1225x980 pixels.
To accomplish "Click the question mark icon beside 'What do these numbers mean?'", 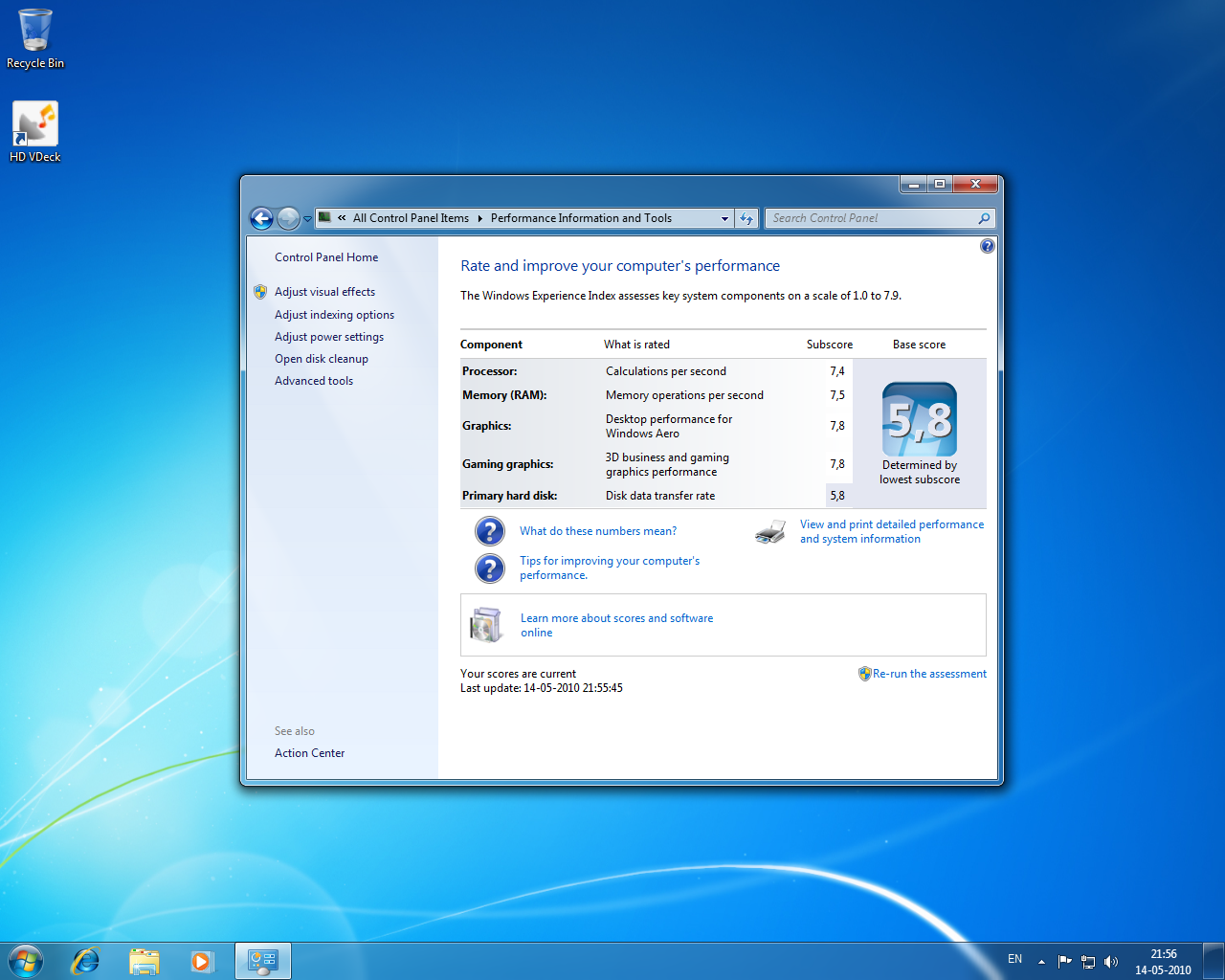I will coord(489,530).
